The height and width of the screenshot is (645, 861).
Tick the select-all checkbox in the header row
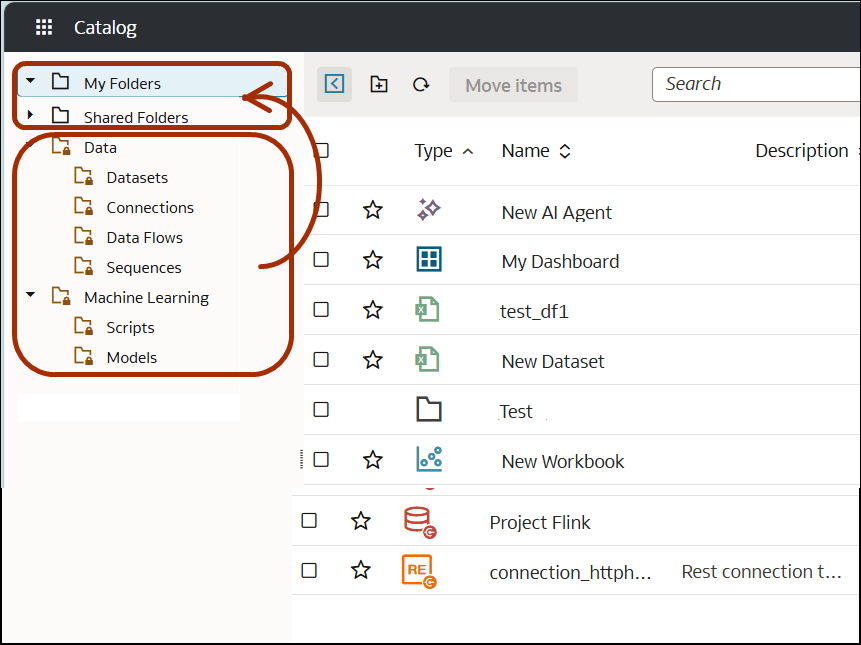tap(321, 150)
